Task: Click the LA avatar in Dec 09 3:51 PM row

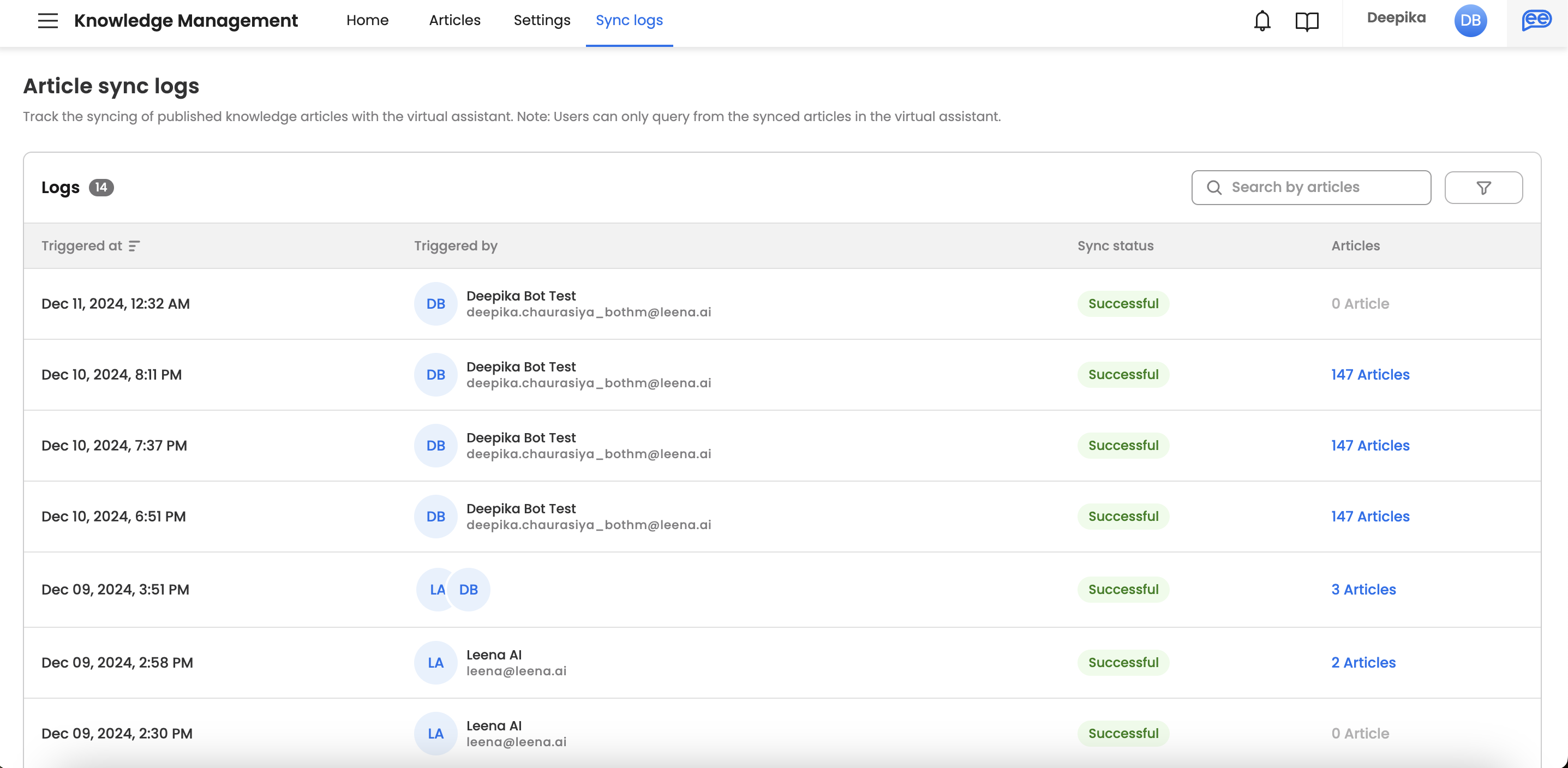Action: [x=434, y=590]
